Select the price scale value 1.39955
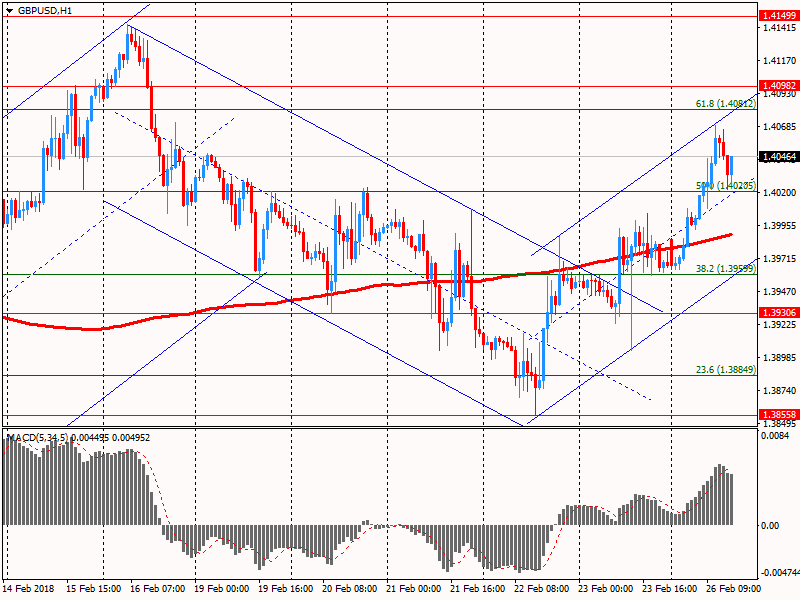This screenshot has height=600, width=800. tap(779, 226)
